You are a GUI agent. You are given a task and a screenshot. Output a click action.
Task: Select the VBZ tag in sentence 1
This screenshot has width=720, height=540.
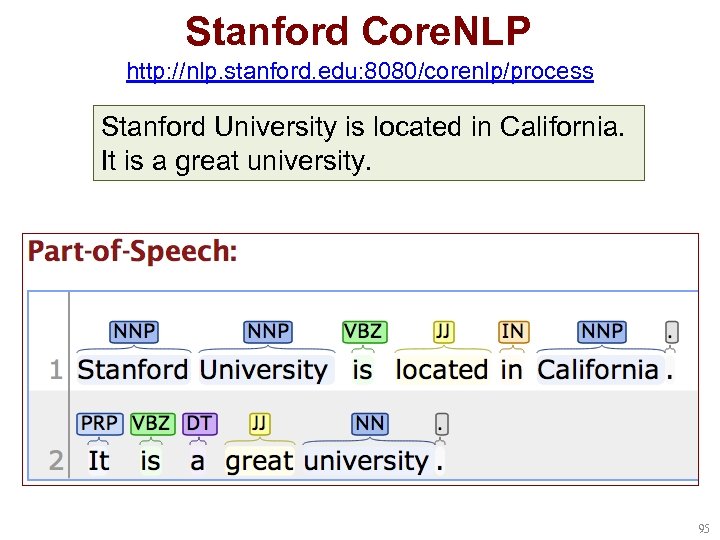pyautogui.click(x=362, y=332)
